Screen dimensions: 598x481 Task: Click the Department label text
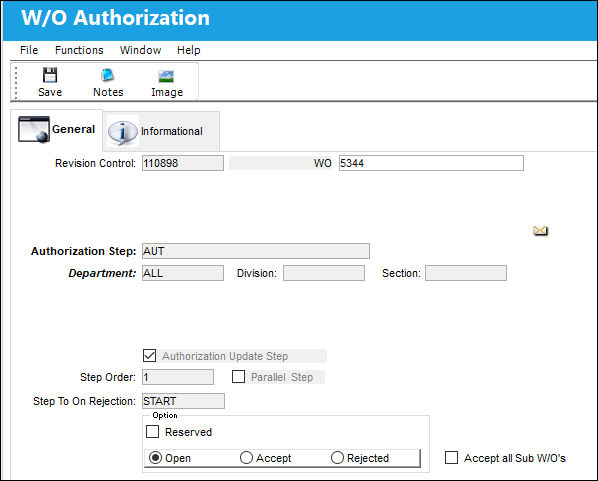click(x=102, y=273)
